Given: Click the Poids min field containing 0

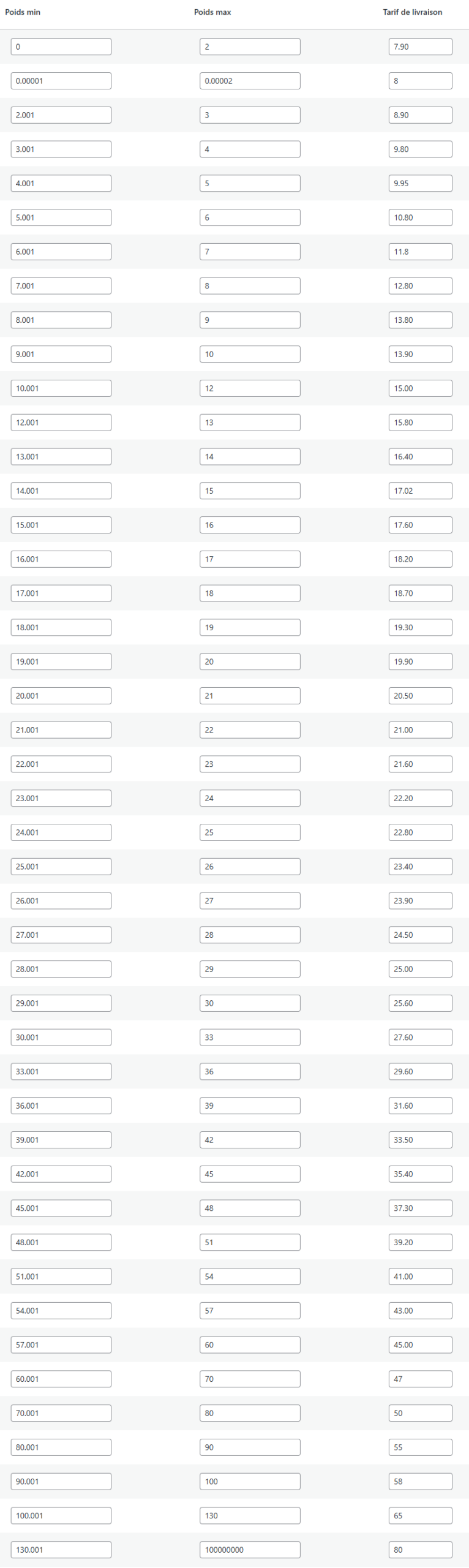Looking at the screenshot, I should 61,47.
